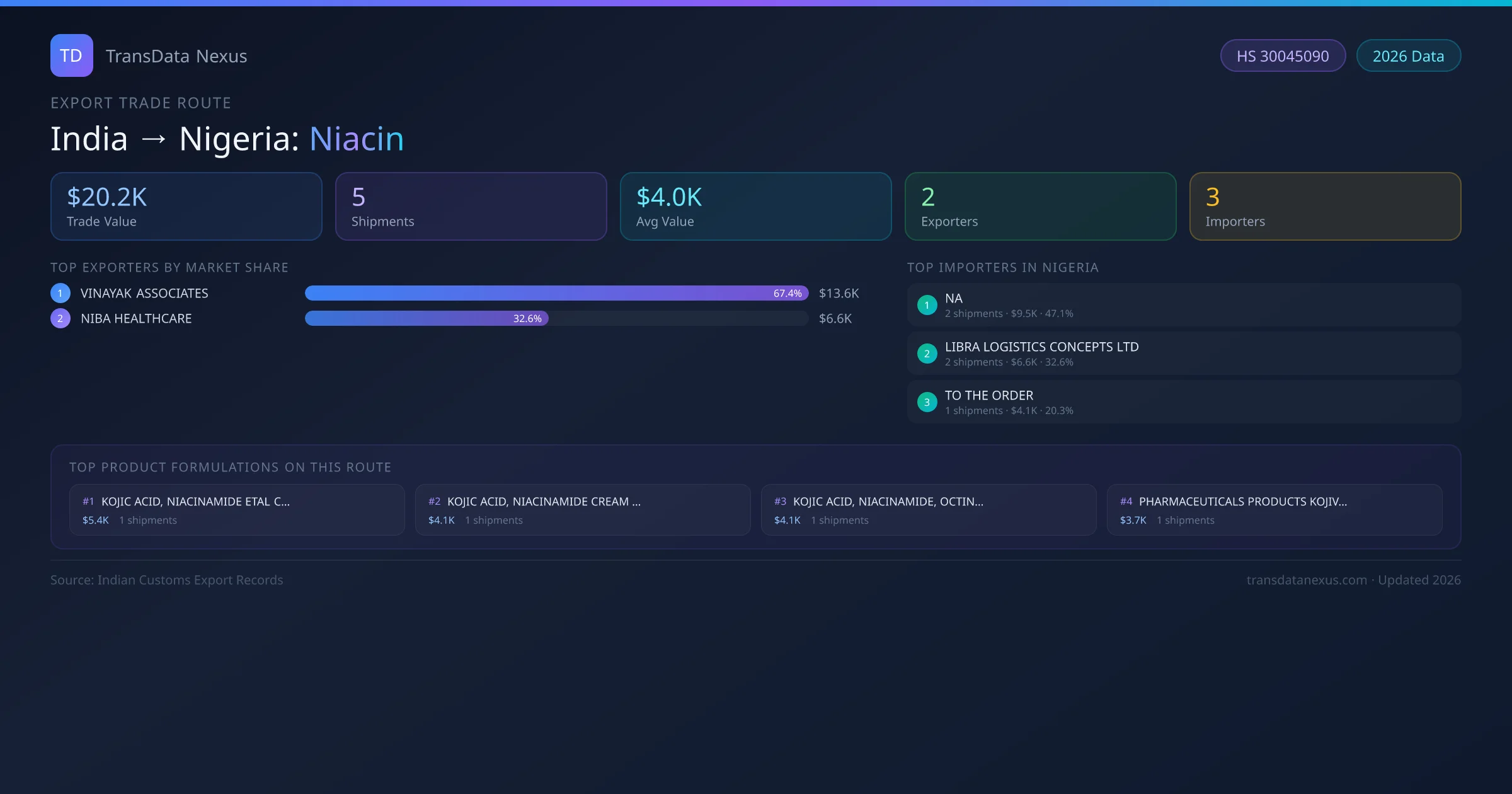
Task: Click rank 2 badge beside NIBA HEALTHCARE
Action: [x=60, y=318]
